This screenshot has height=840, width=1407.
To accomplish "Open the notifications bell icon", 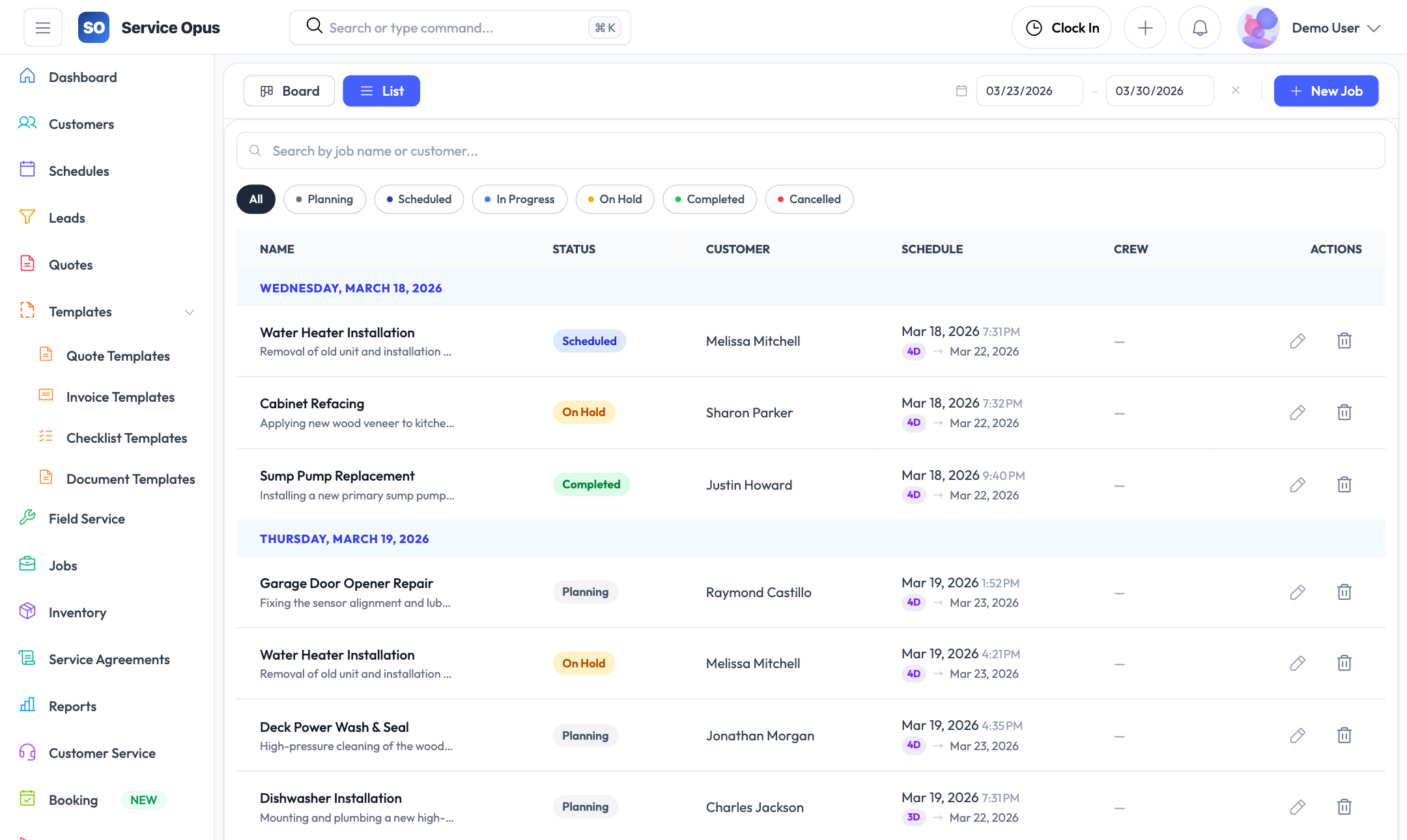I will 1199,27.
